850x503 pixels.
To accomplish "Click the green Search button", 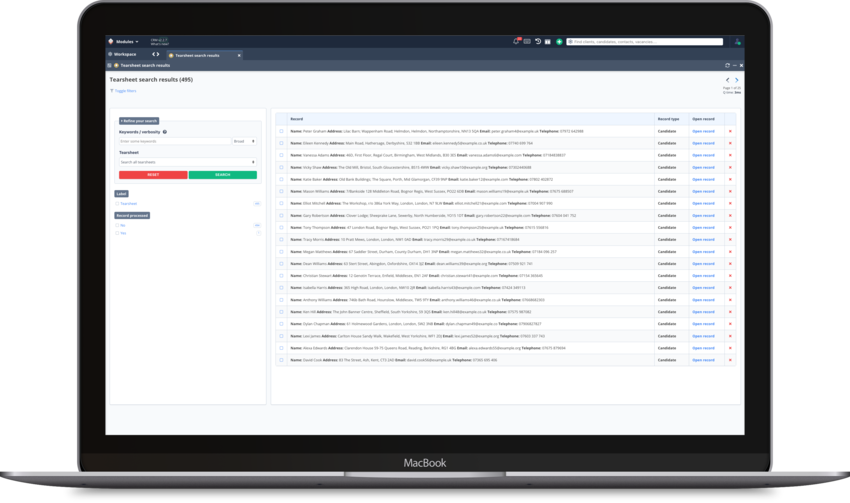I will coord(222,175).
